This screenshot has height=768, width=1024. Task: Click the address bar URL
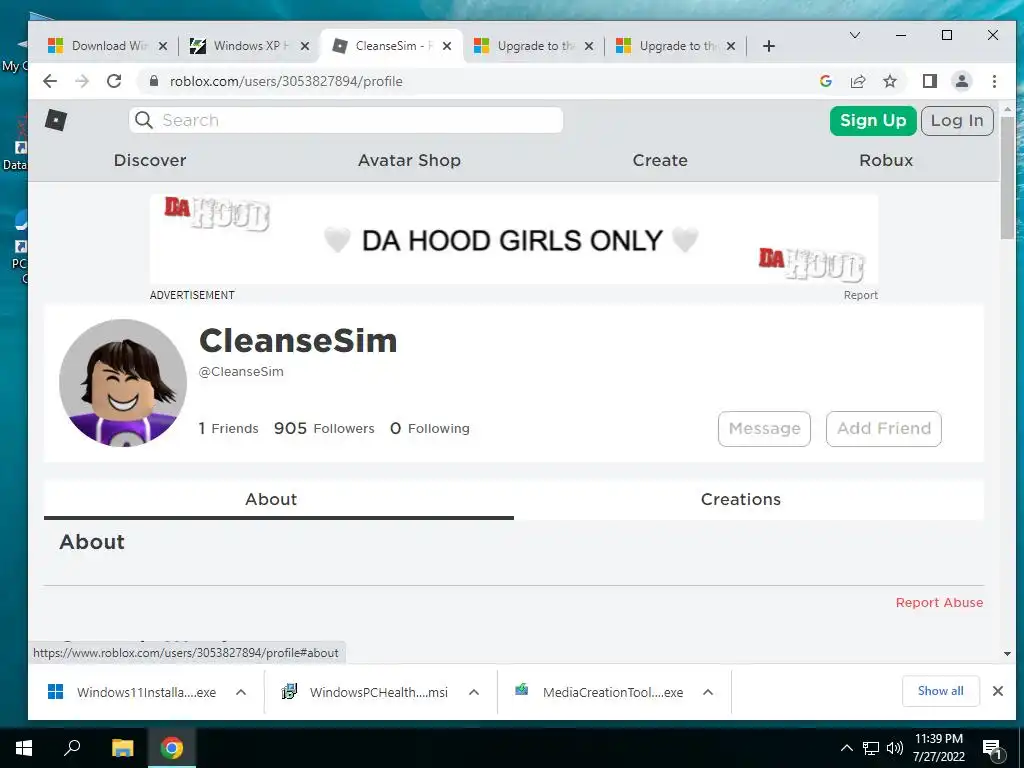(x=286, y=81)
